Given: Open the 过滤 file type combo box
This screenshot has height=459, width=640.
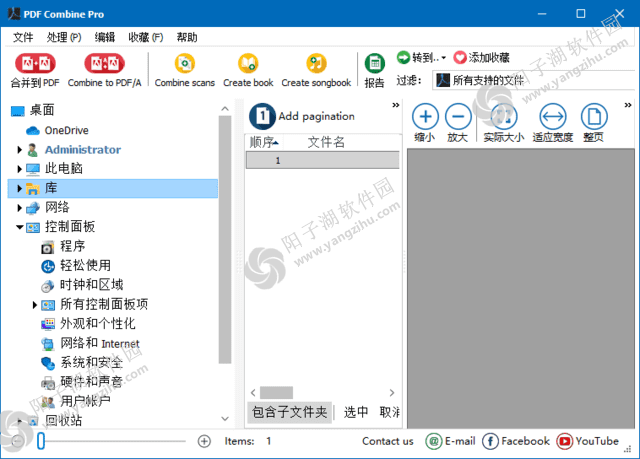Looking at the screenshot, I should [x=534, y=80].
